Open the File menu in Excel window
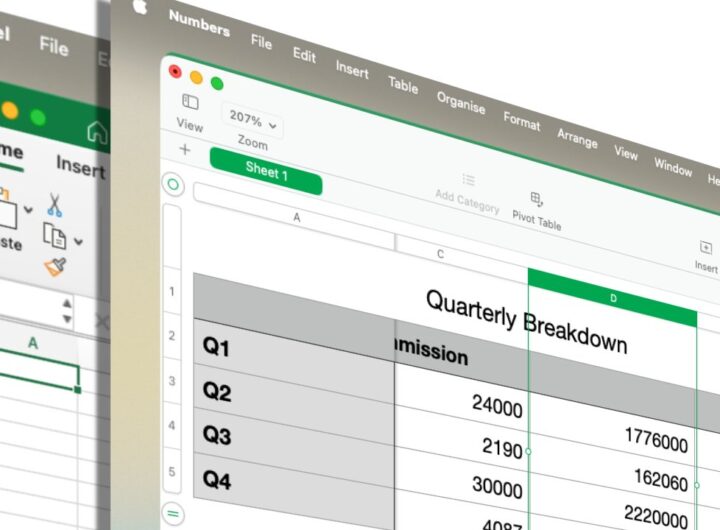The height and width of the screenshot is (530, 720). [x=54, y=46]
